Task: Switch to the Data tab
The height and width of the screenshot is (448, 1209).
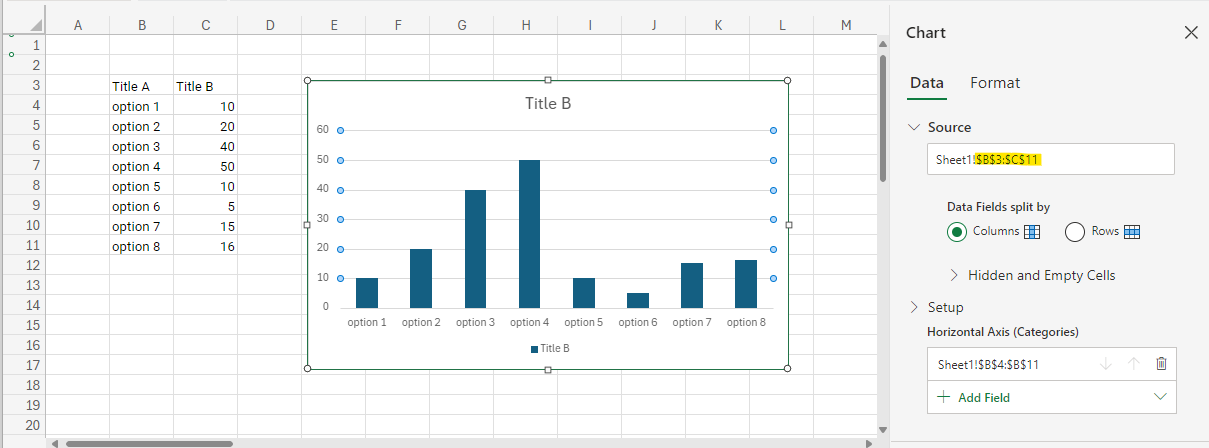Action: point(927,83)
